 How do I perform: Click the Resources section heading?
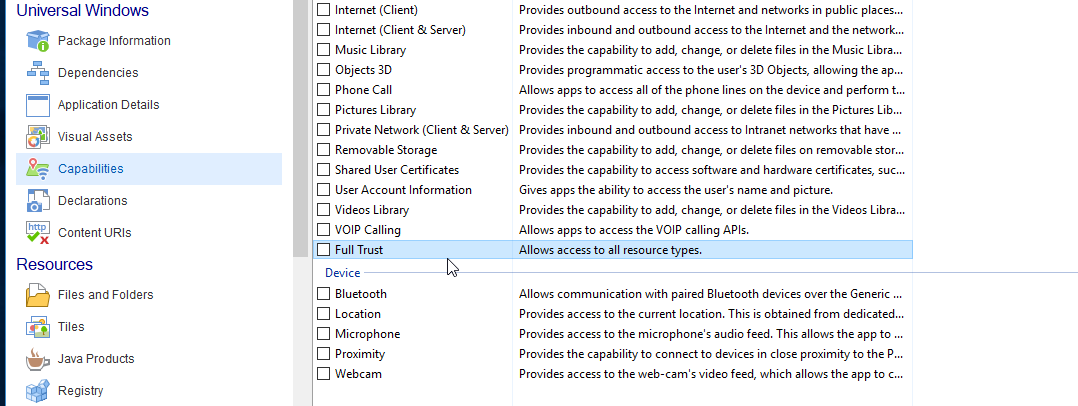pyautogui.click(x=55, y=265)
